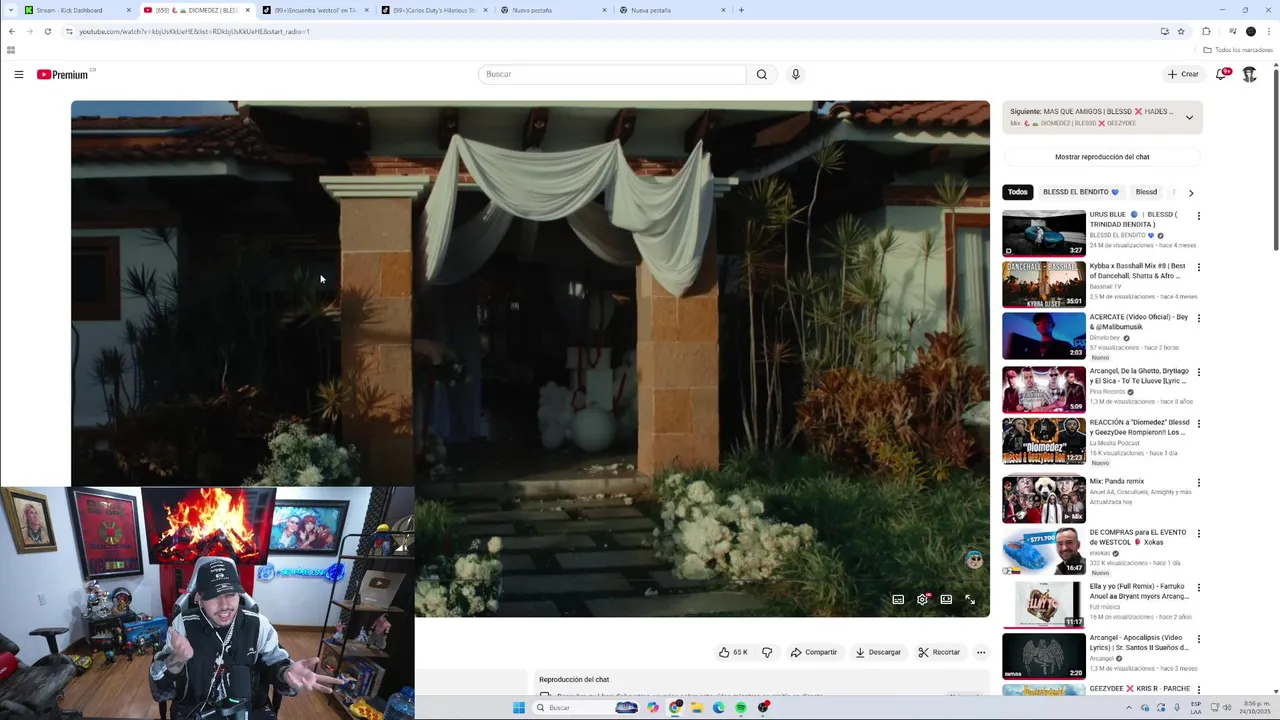Focus the Buscar search field
This screenshot has height=720, width=1280.
click(x=612, y=74)
